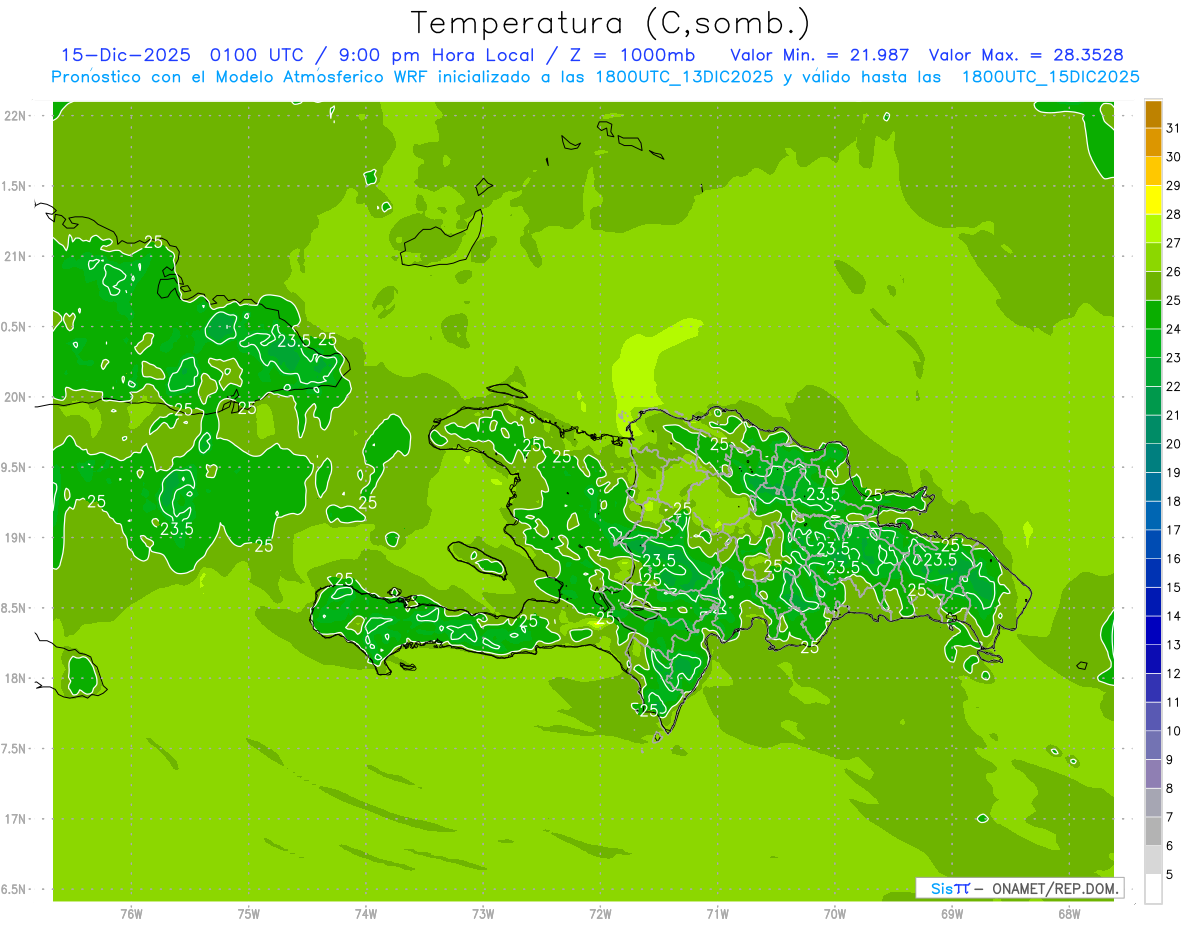Click the legend value "28"
This screenshot has width=1200, height=927.
(x=1173, y=214)
